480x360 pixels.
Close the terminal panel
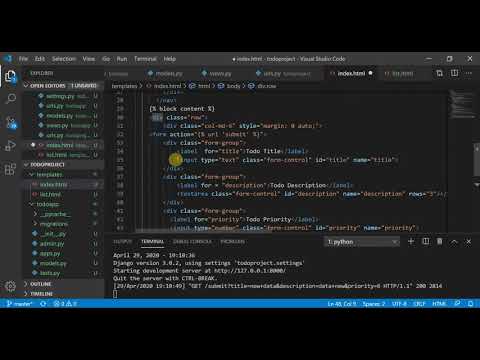[x=468, y=242]
